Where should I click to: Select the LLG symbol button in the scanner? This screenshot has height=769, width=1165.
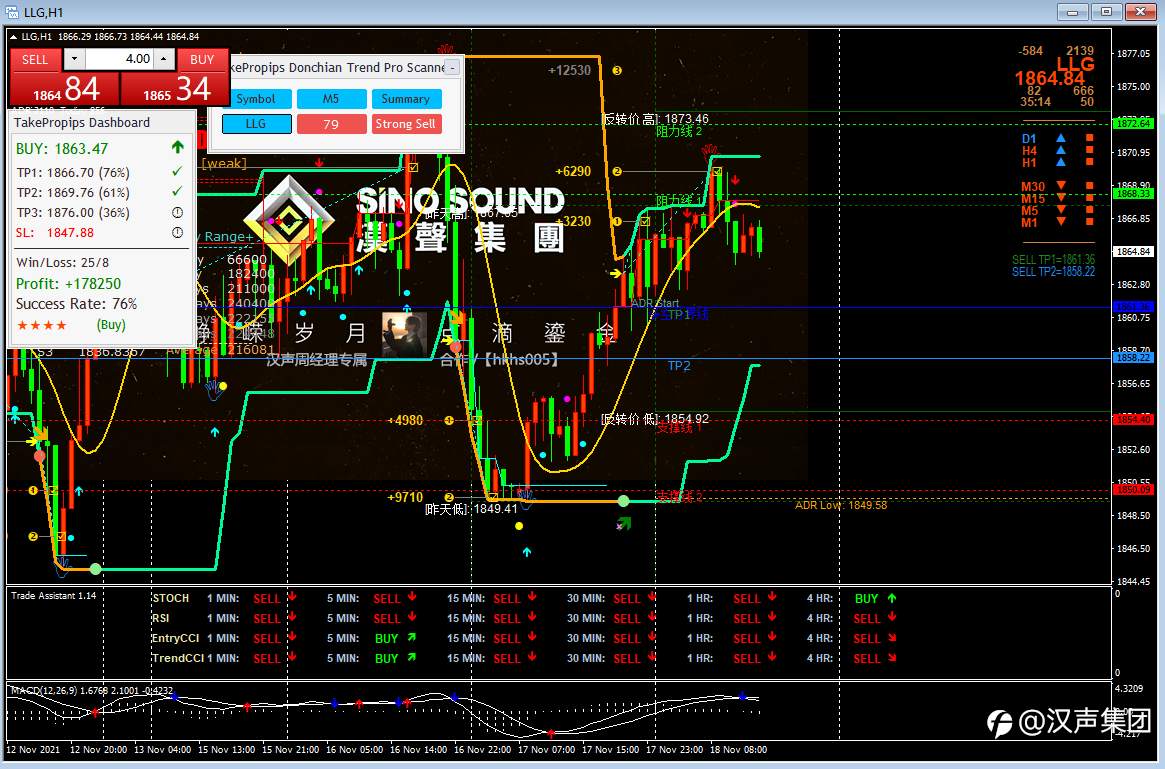256,124
